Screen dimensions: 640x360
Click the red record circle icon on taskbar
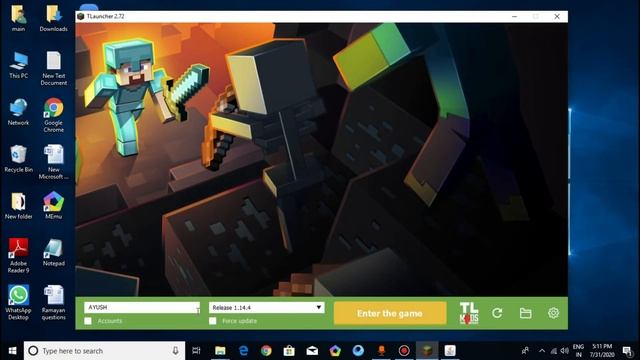click(404, 351)
